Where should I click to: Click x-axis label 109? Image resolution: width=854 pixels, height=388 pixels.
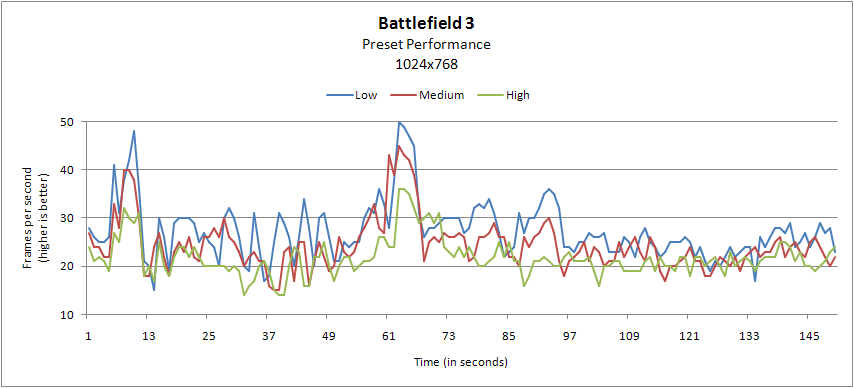coord(629,337)
